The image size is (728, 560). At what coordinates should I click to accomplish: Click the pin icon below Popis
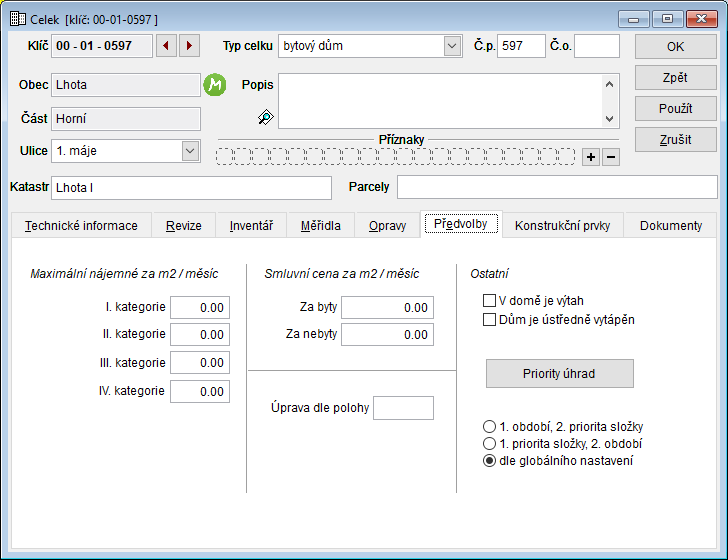264,118
